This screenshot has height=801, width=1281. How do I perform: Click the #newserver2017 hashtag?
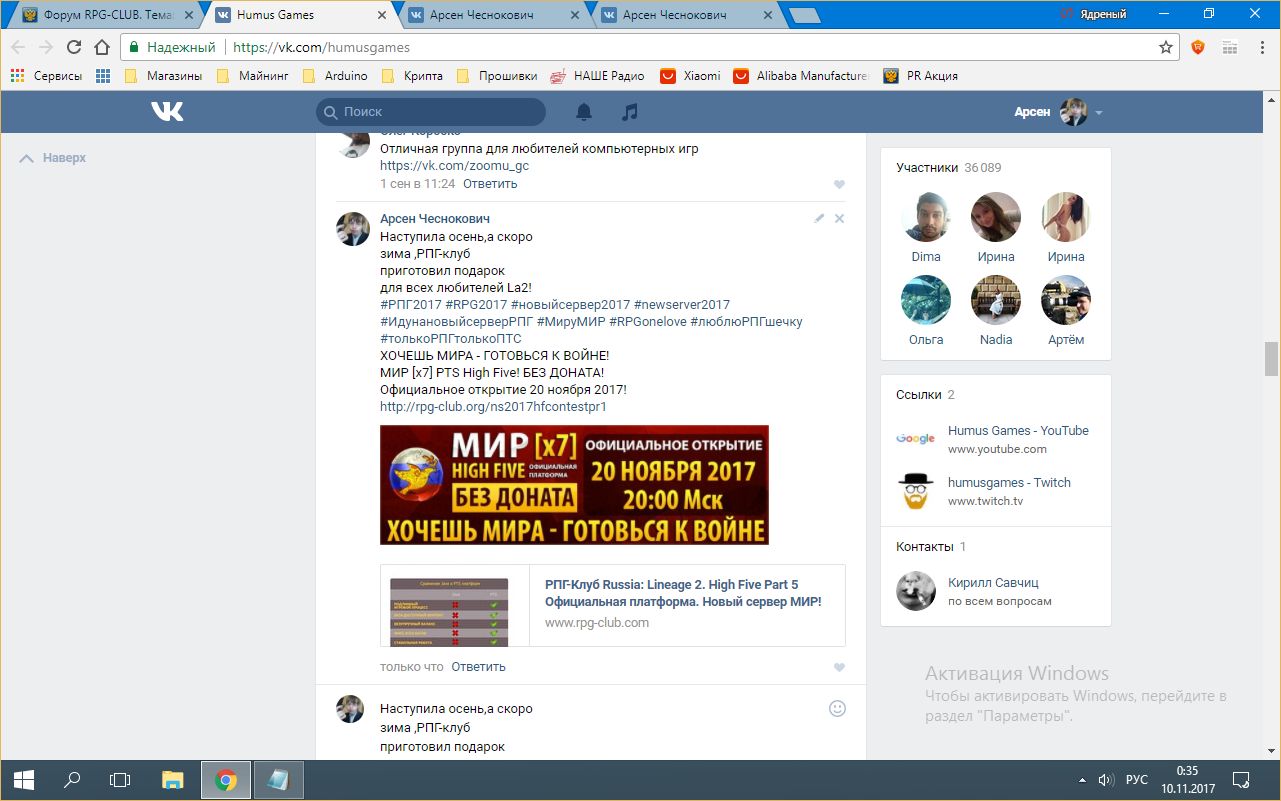682,305
